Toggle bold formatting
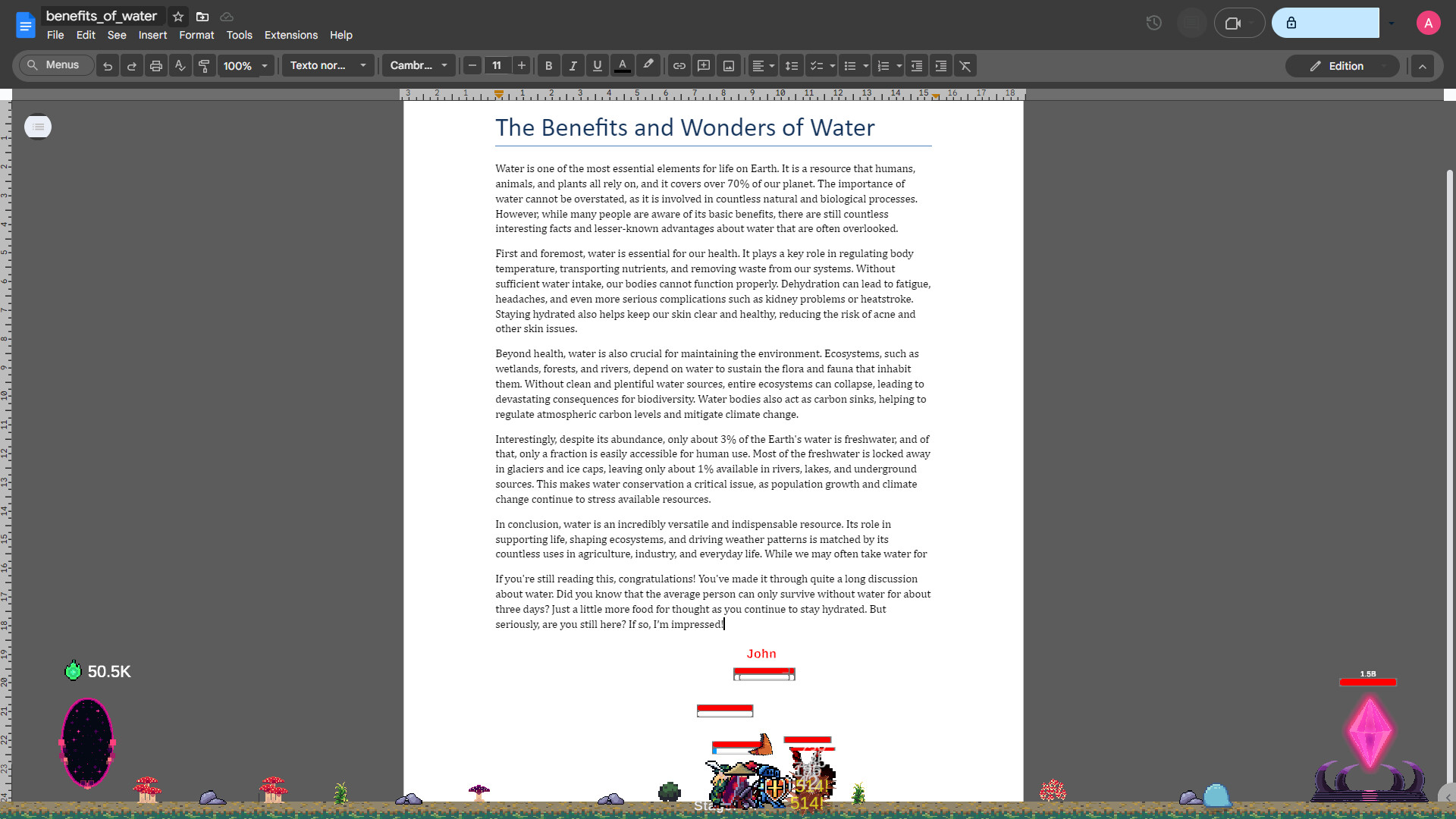The image size is (1456, 819). pos(548,66)
